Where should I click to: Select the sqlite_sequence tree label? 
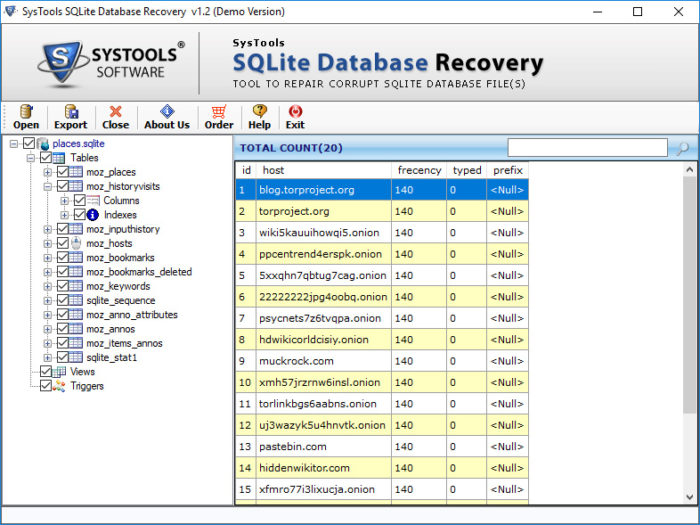click(121, 300)
